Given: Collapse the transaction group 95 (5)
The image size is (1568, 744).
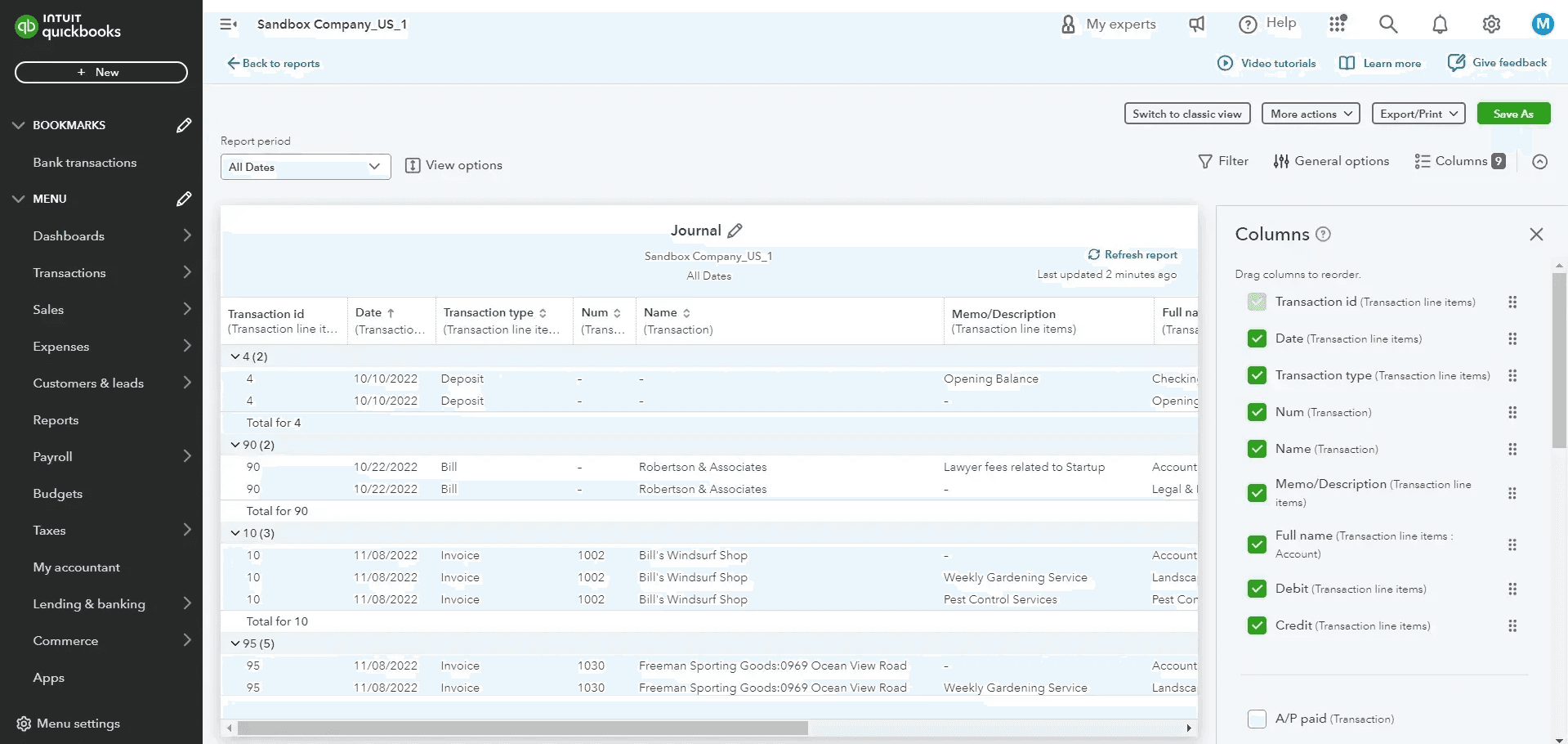Looking at the screenshot, I should point(235,643).
